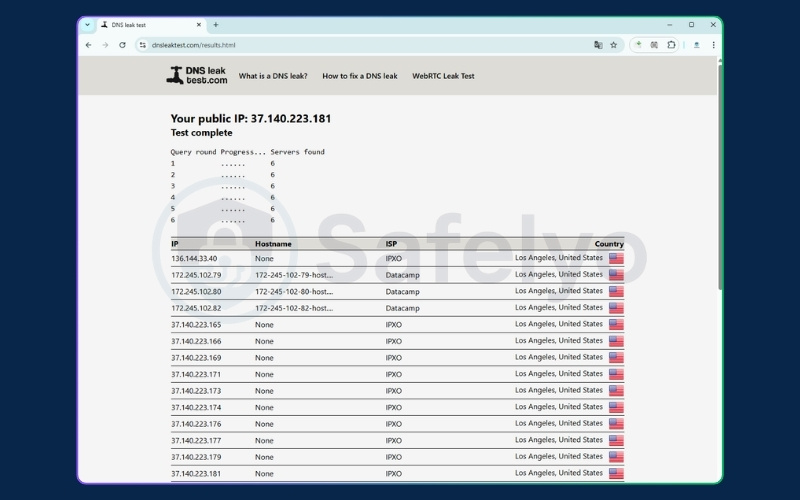Maximize the browser window
Viewport: 800px width, 500px height.
(691, 24)
